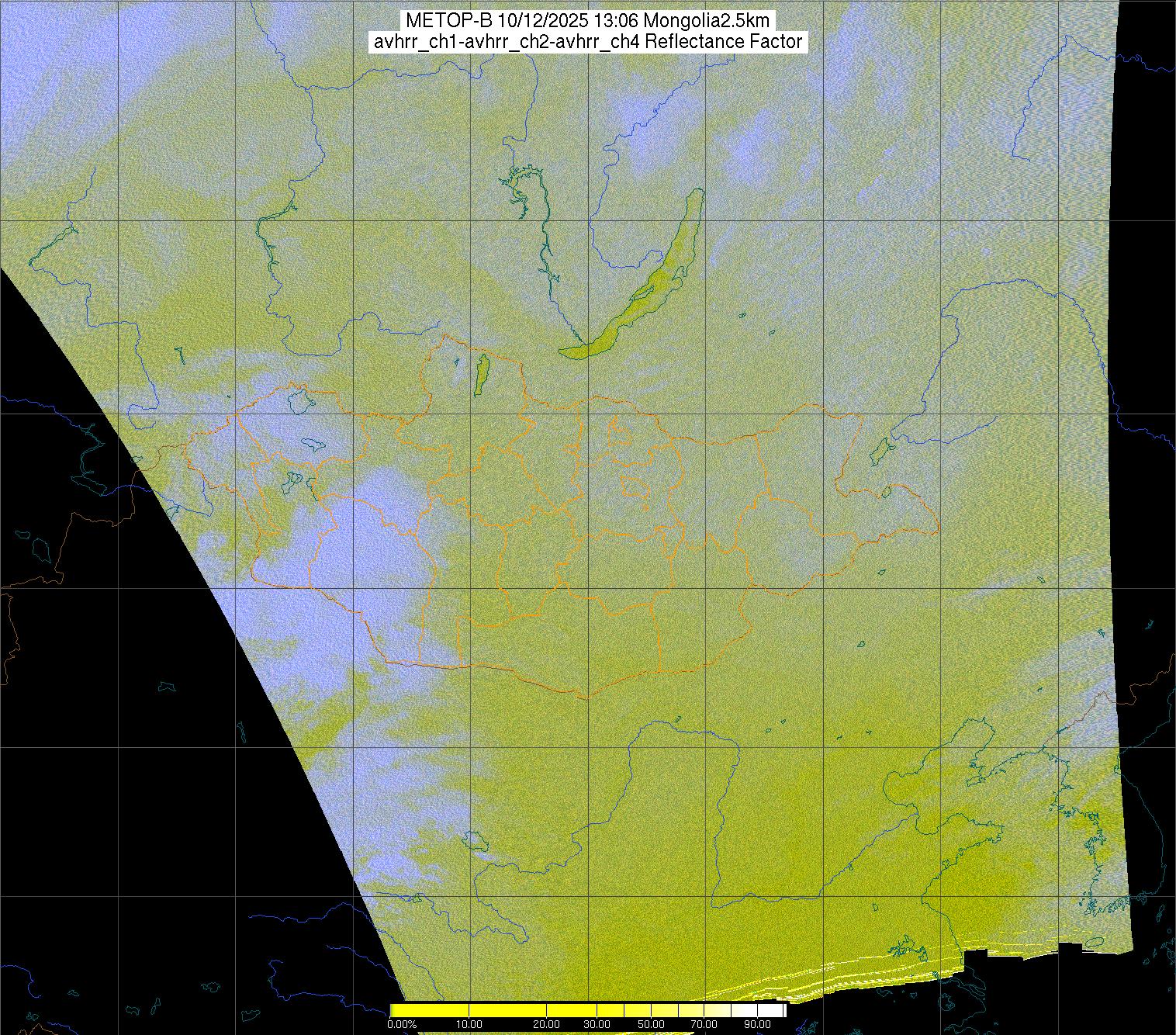Viewport: 1176px width, 1035px height.
Task: Click the white end of the colorbar
Action: click(x=772, y=1010)
